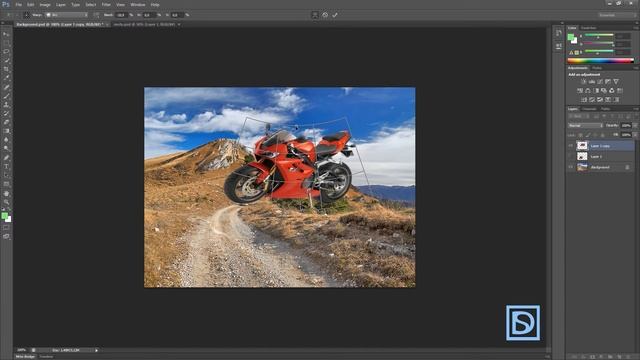Select the Eyedropper tool

click(x=6, y=78)
